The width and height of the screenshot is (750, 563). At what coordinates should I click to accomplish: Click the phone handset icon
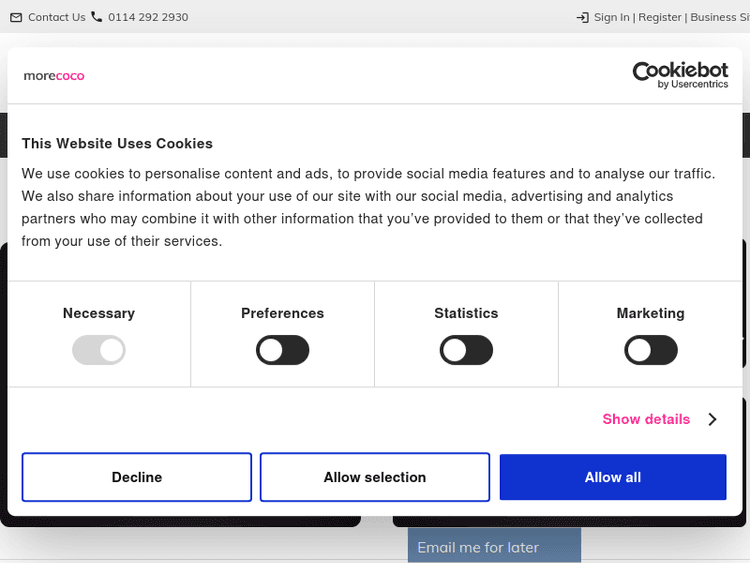(97, 17)
